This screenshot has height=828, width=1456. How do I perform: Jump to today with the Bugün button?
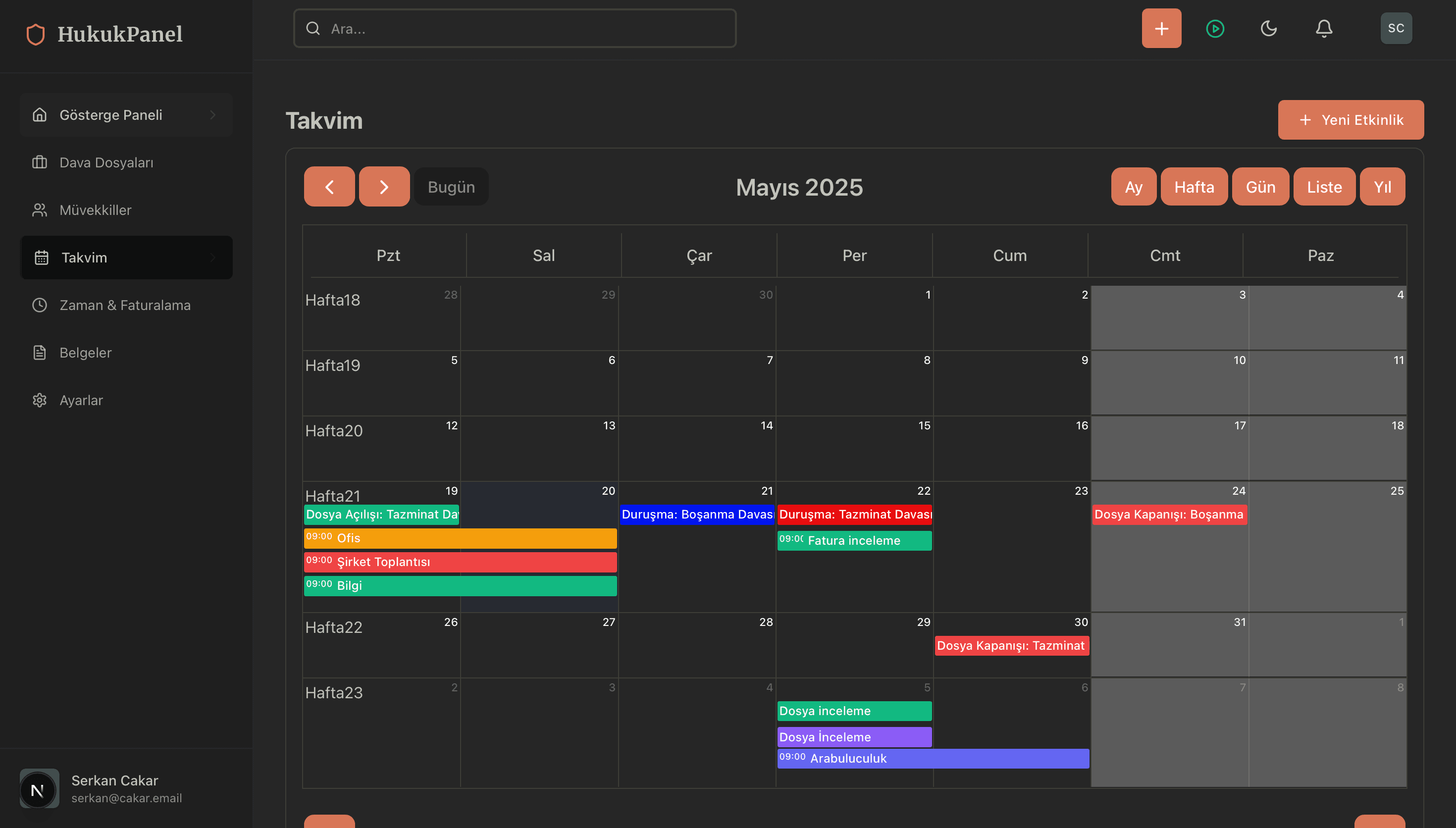tap(451, 187)
